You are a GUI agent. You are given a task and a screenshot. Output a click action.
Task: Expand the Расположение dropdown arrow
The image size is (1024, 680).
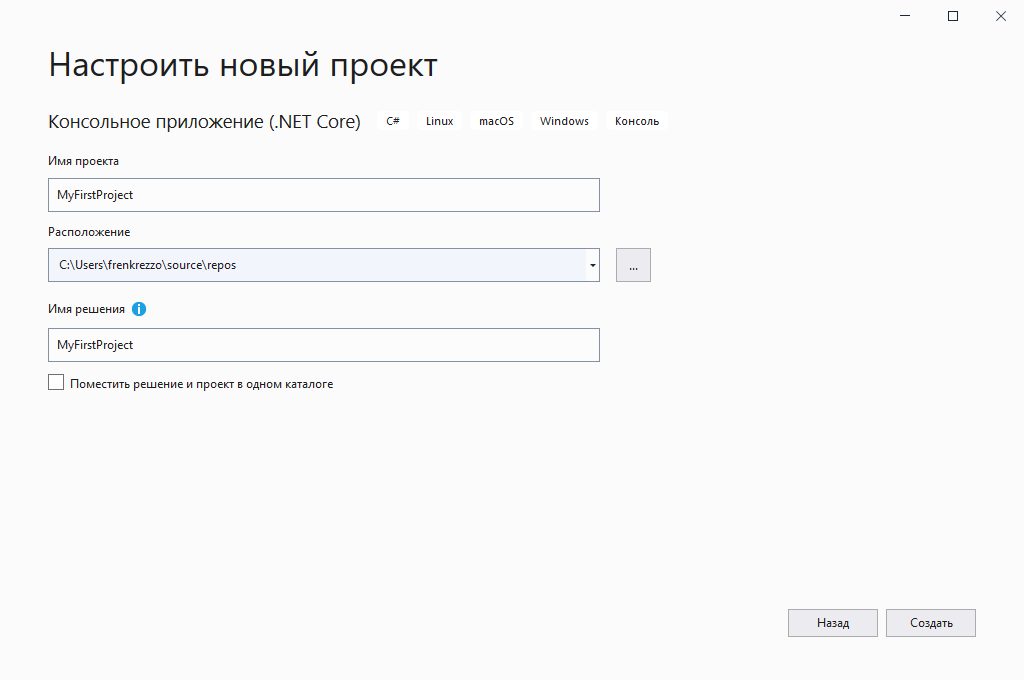pyautogui.click(x=592, y=265)
